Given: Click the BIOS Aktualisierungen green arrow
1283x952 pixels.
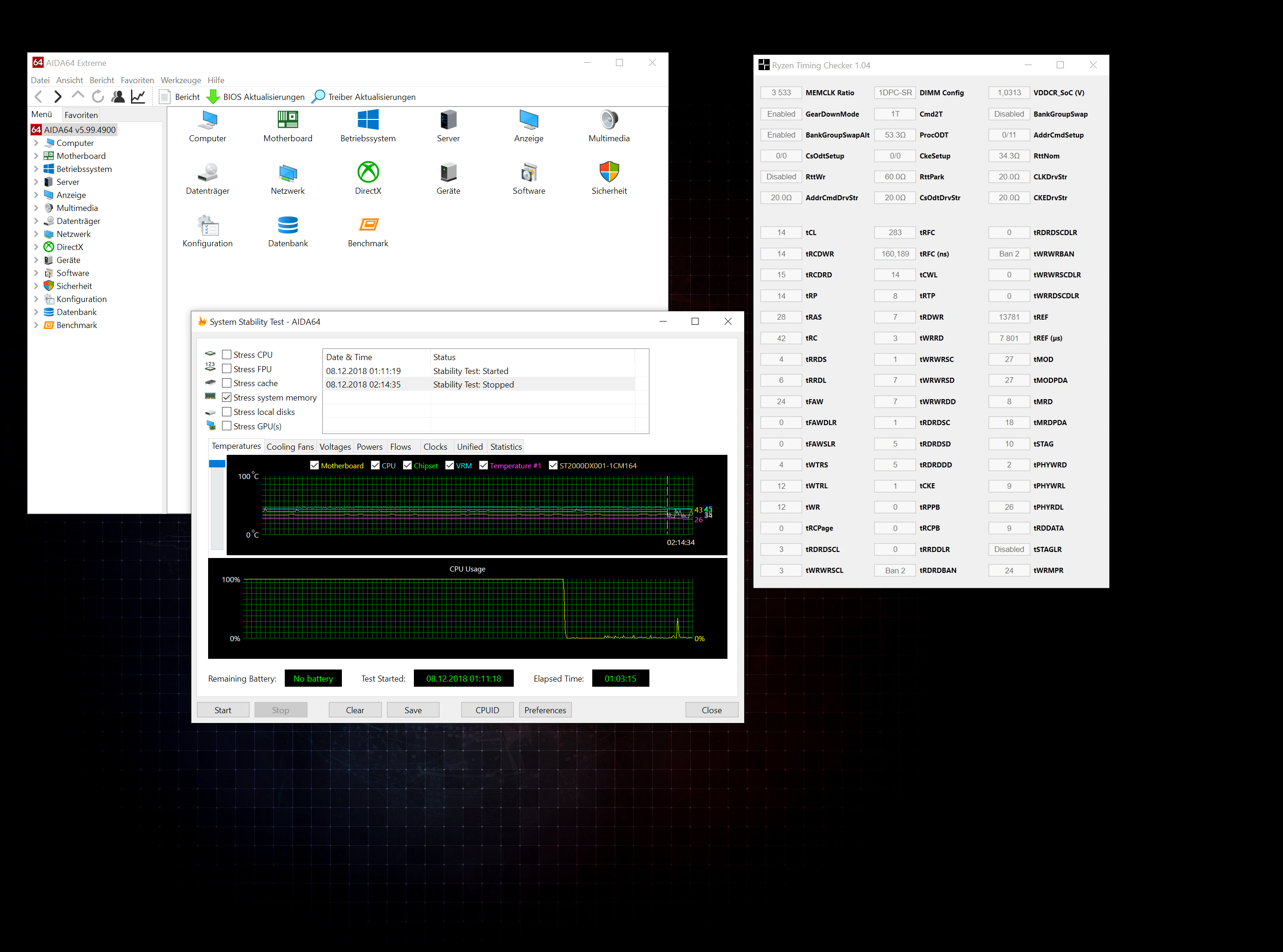Looking at the screenshot, I should point(213,97).
